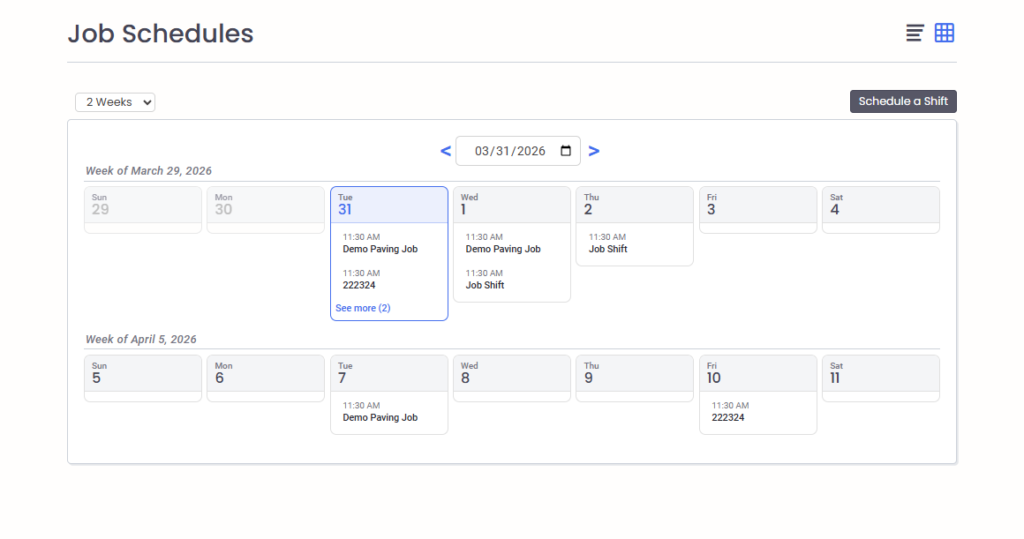Open Demo Paving Job on Wednesday 1
The image size is (1024, 539).
(x=503, y=249)
